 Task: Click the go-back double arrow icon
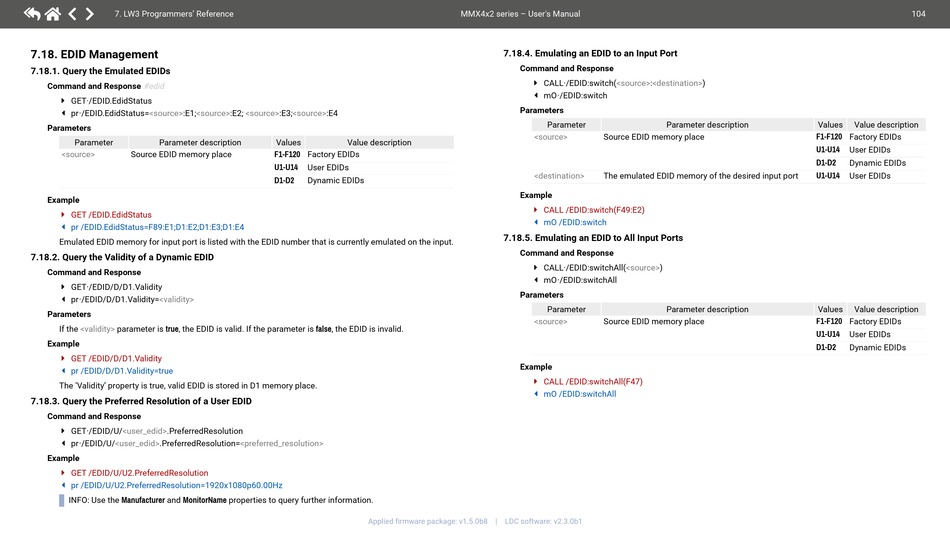[x=32, y=14]
